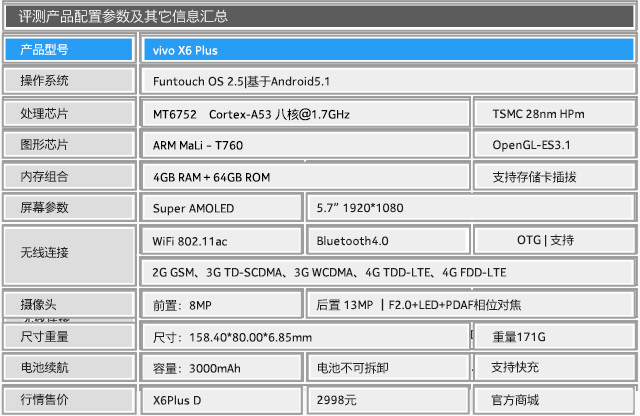Click the TSMC 28nm HPm cell

[x=553, y=115]
